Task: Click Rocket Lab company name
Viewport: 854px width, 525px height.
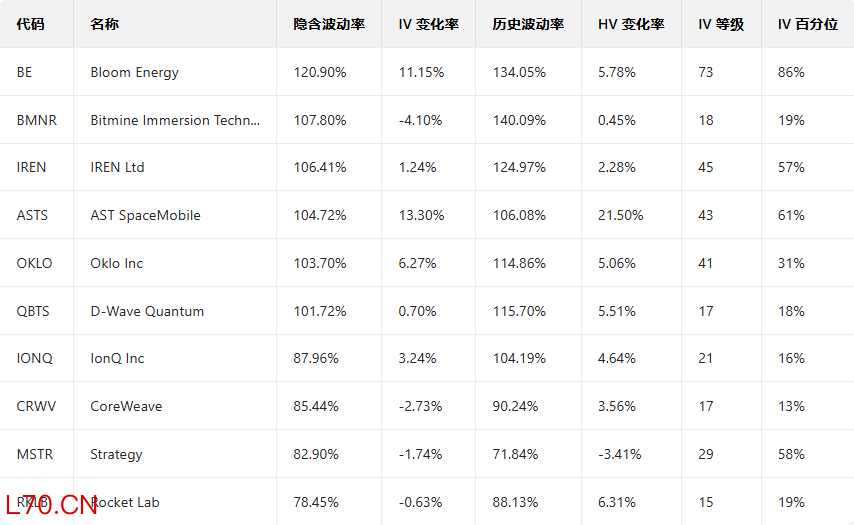Action: point(125,502)
